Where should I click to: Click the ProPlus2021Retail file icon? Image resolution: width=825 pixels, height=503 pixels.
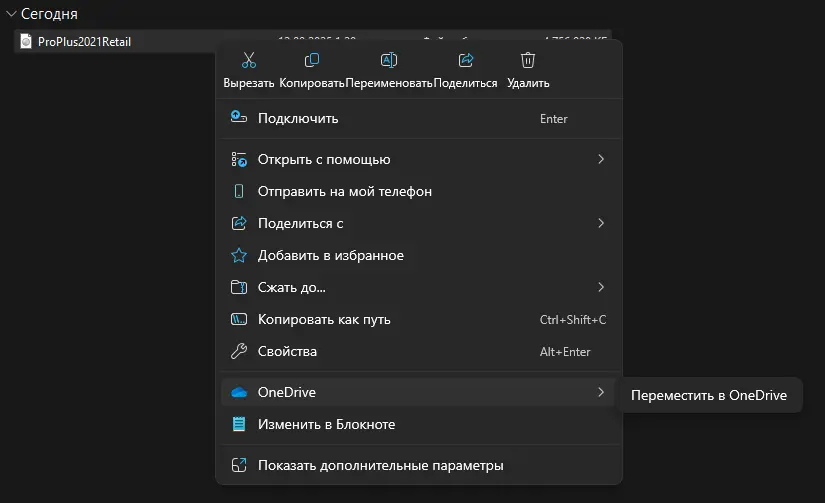click(x=27, y=41)
